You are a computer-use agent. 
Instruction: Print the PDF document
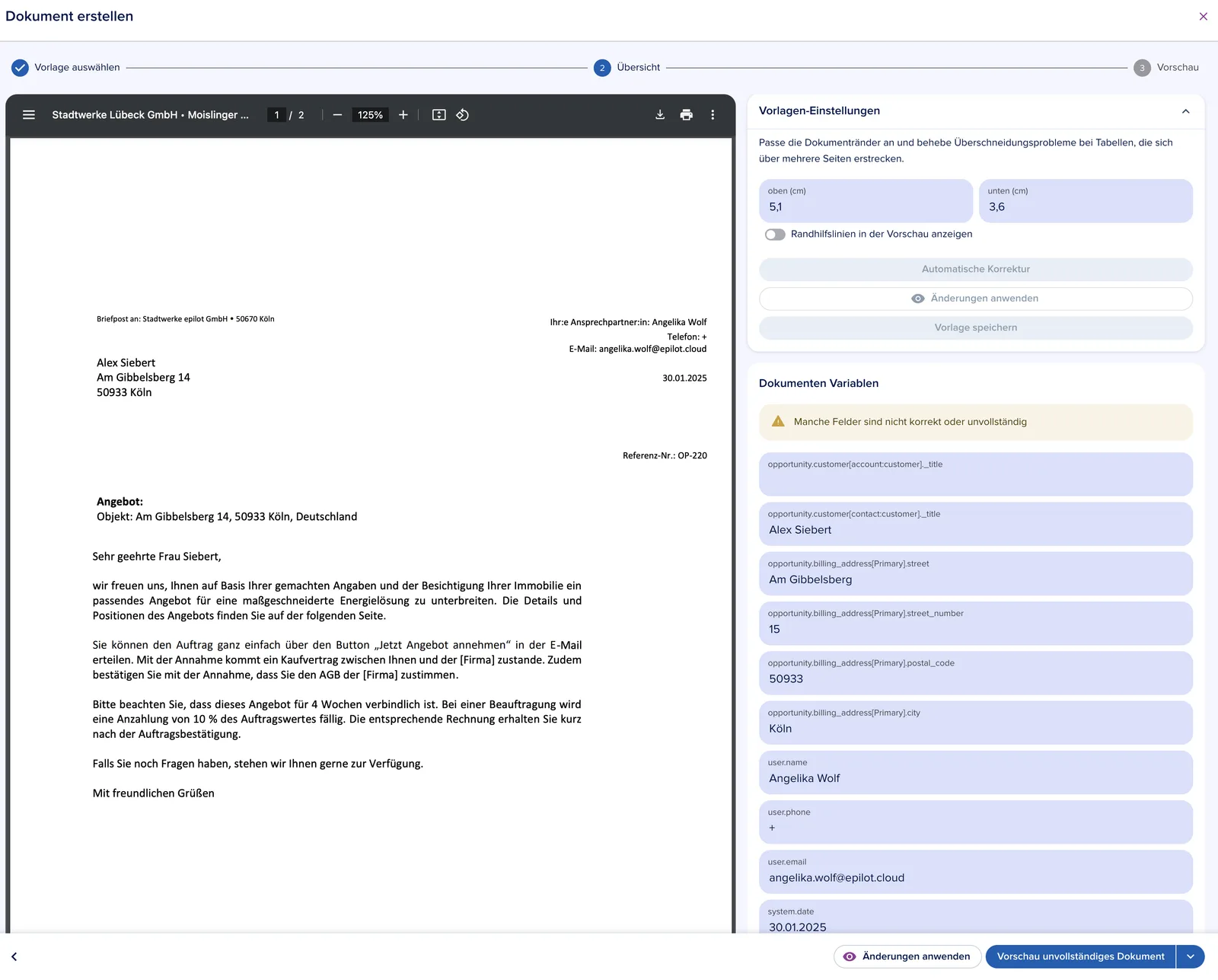point(687,115)
